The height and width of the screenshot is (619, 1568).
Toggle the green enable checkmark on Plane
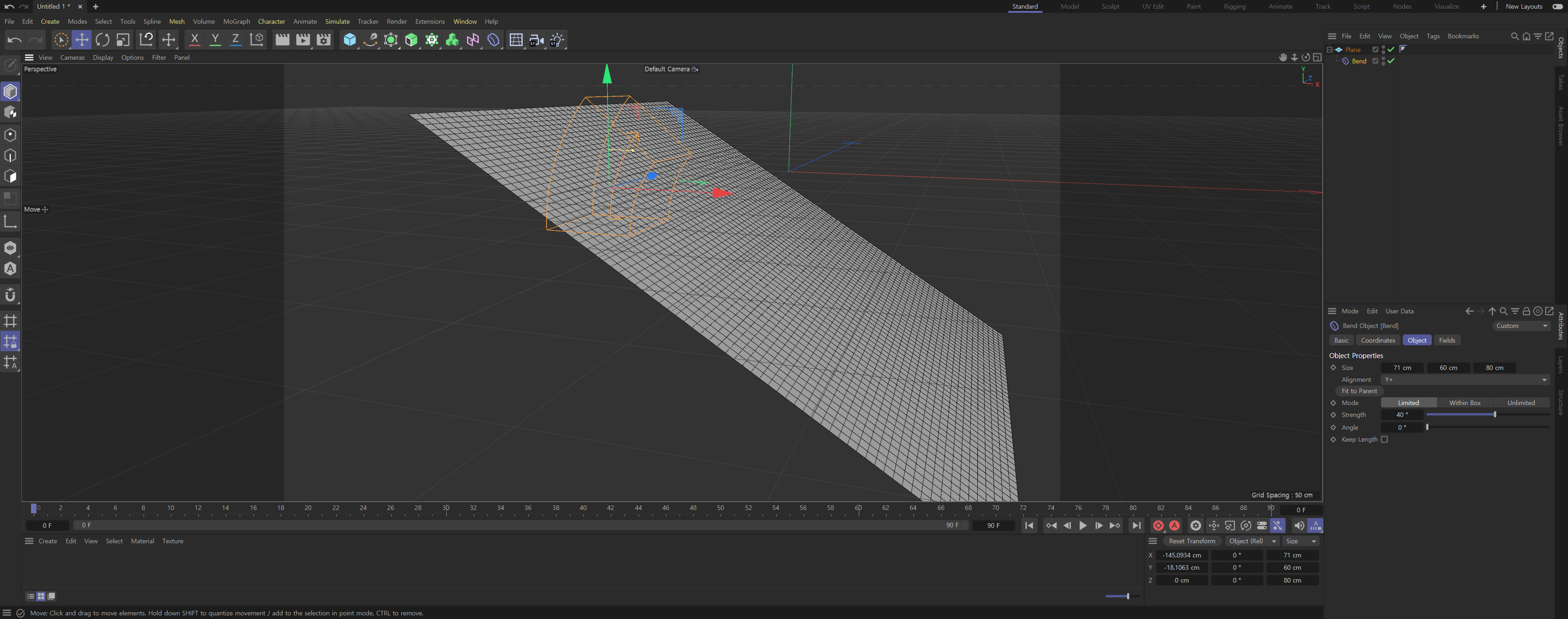coord(1391,49)
